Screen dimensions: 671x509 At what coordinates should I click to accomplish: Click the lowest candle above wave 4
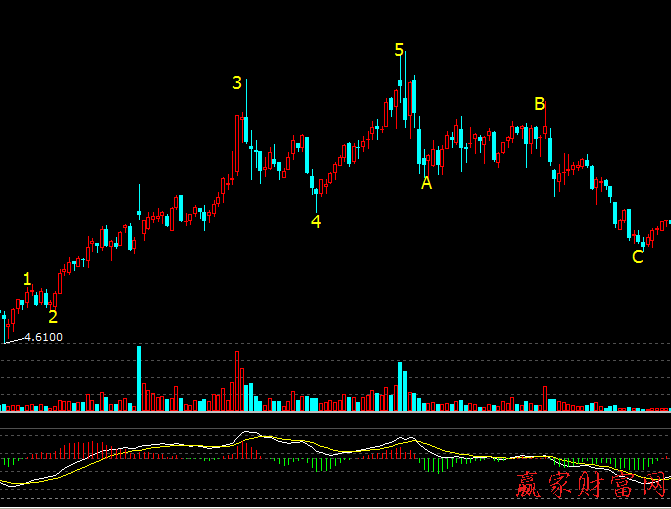click(x=316, y=190)
